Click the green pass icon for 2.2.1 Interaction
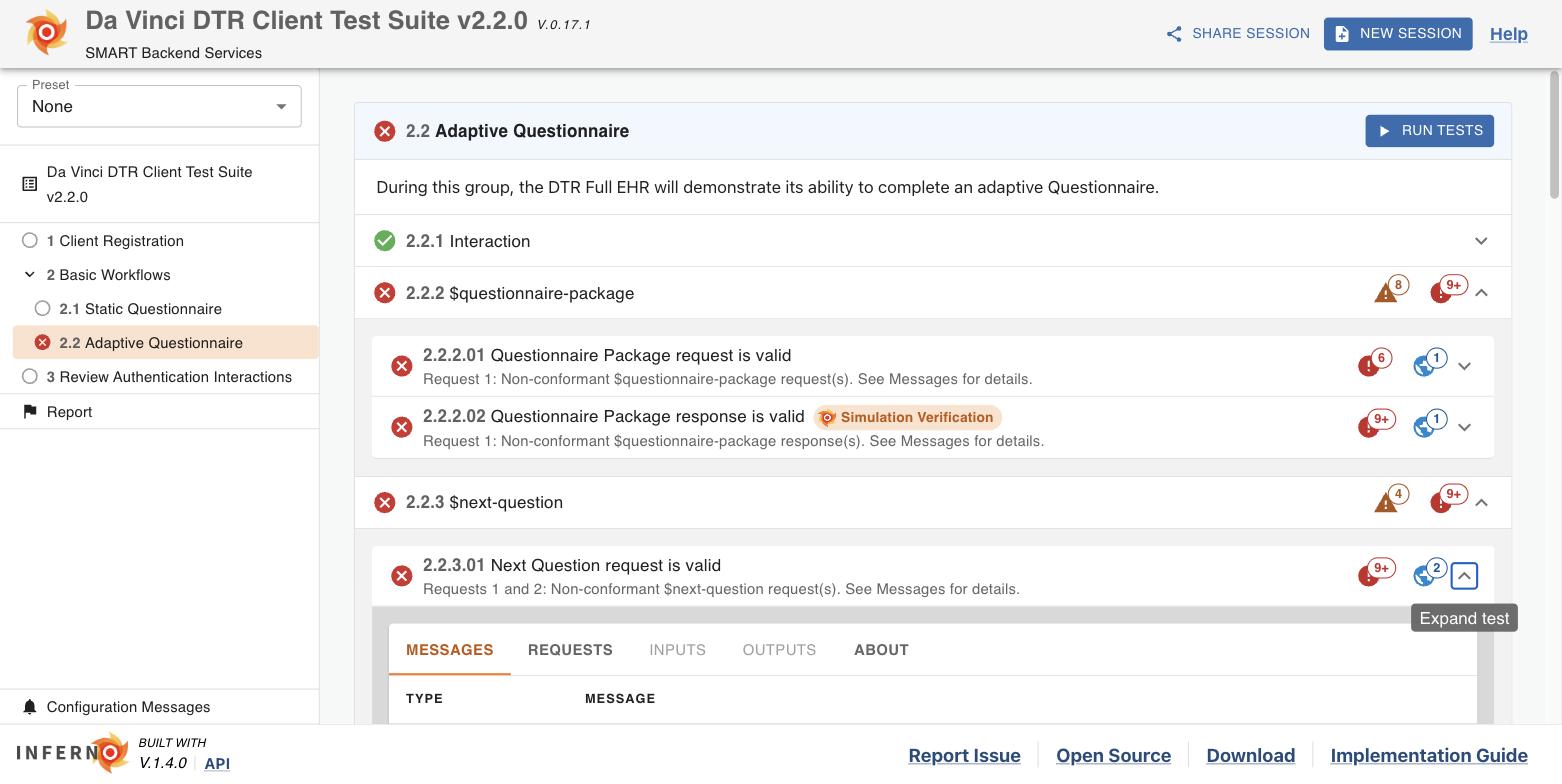1562x784 pixels. [x=385, y=241]
